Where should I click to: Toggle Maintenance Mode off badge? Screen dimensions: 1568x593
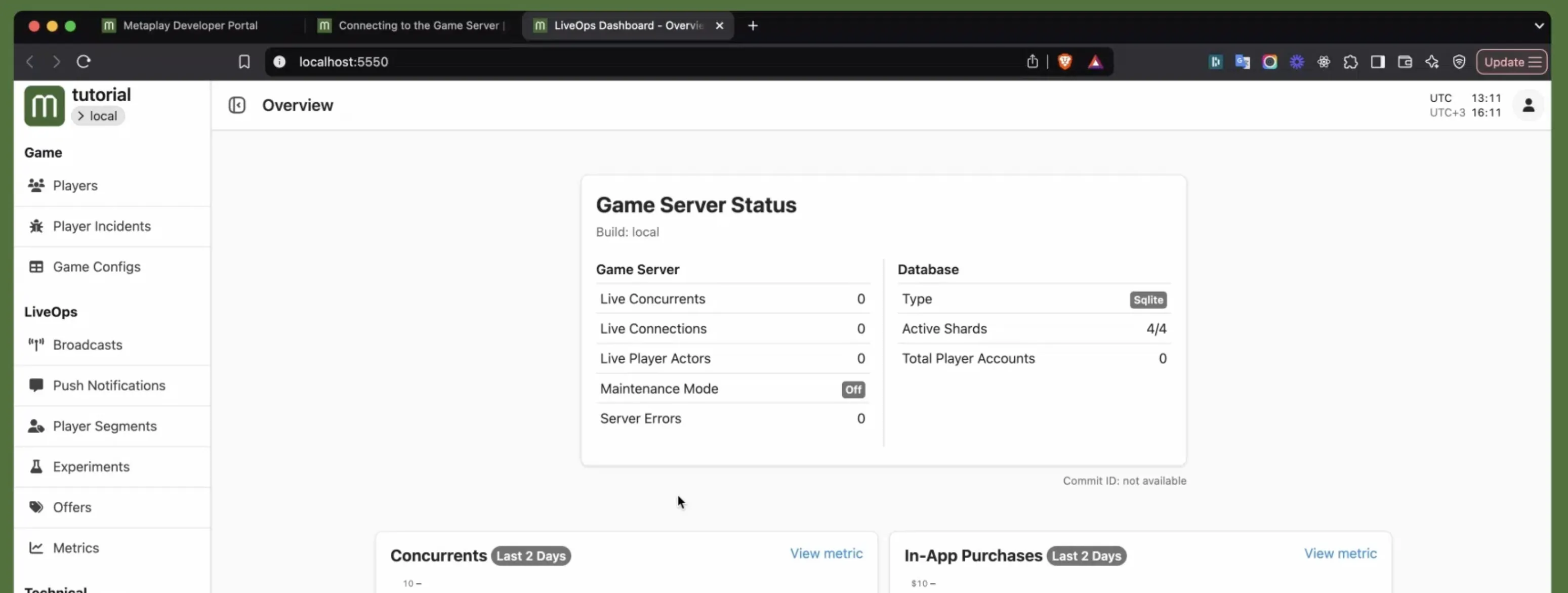coord(853,389)
